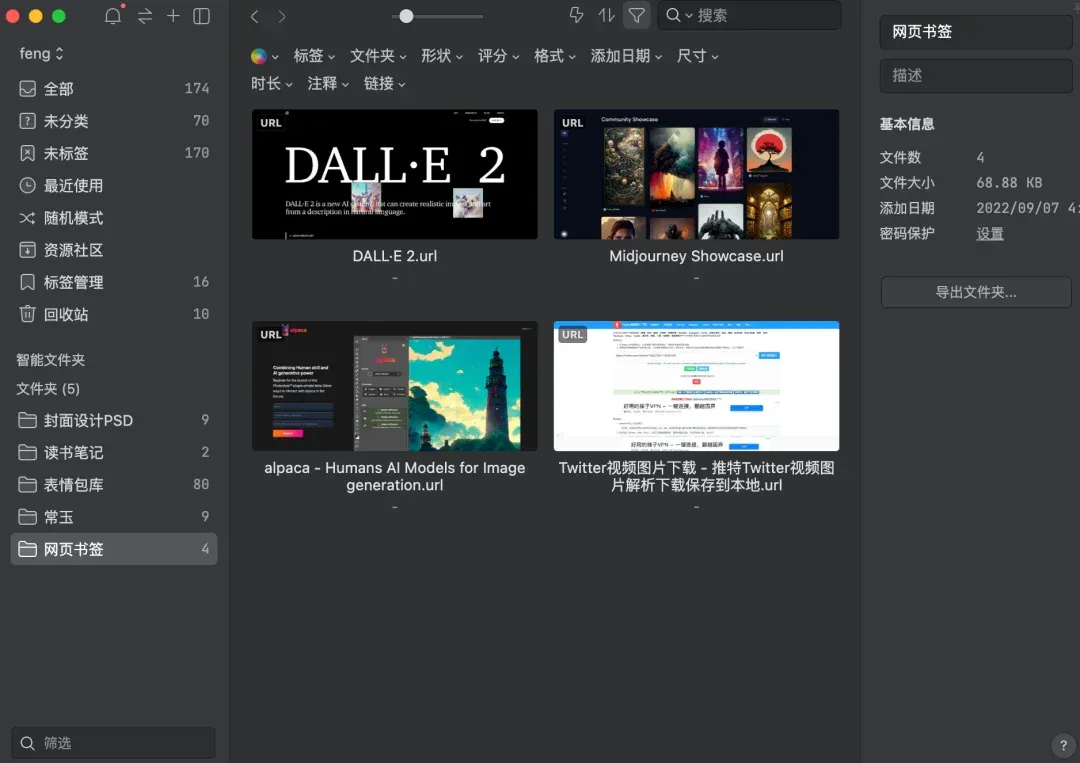Go back with the left arrow
1080x763 pixels.
tap(255, 16)
